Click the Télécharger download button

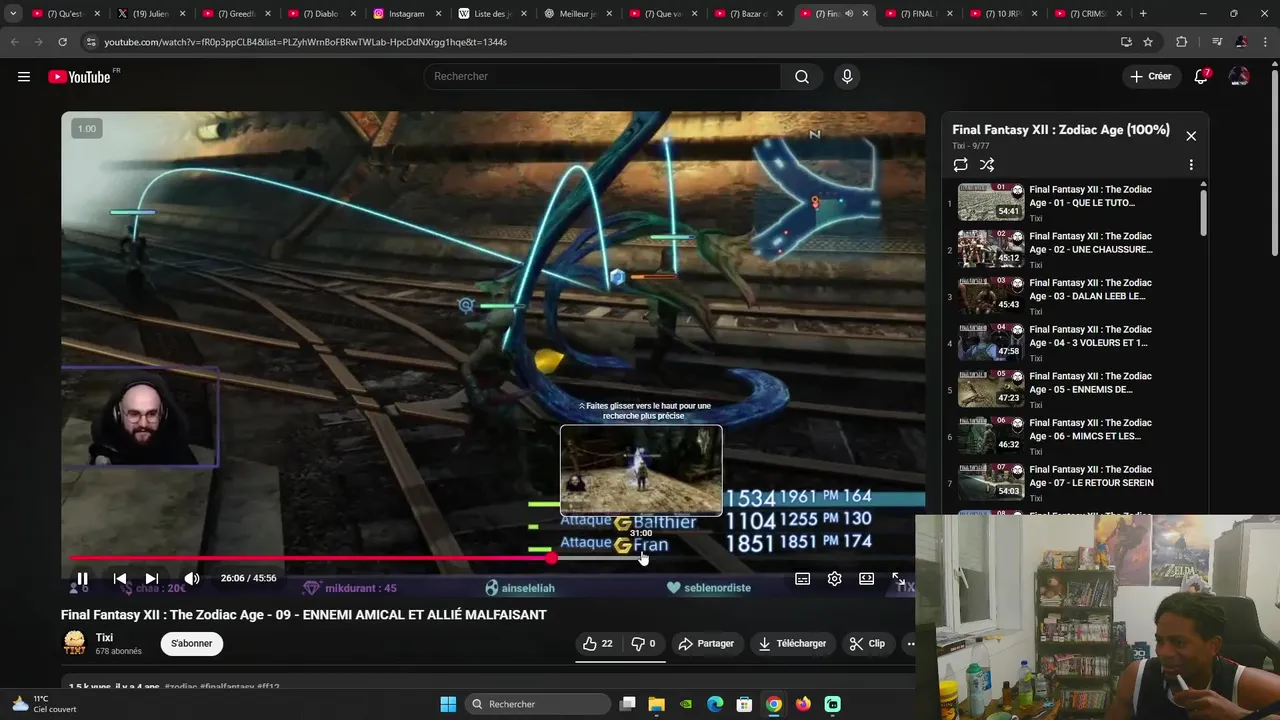792,644
